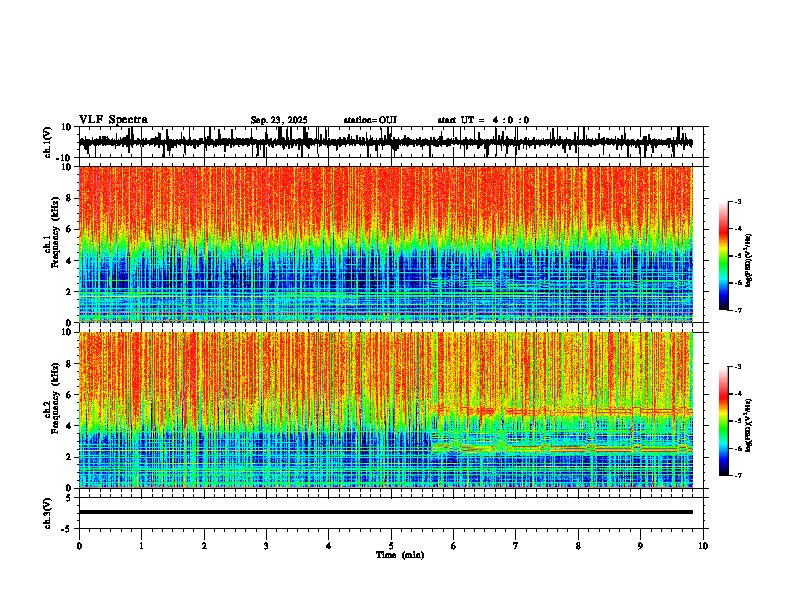Click the ch.2 color bar '-7' tick label
792x612 pixels.
(737, 475)
